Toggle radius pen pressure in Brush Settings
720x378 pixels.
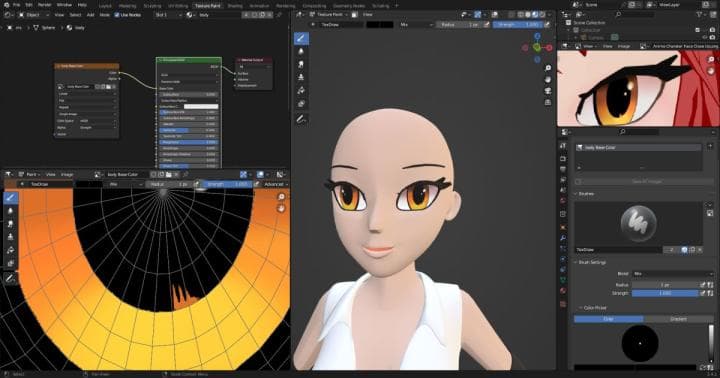click(x=703, y=285)
